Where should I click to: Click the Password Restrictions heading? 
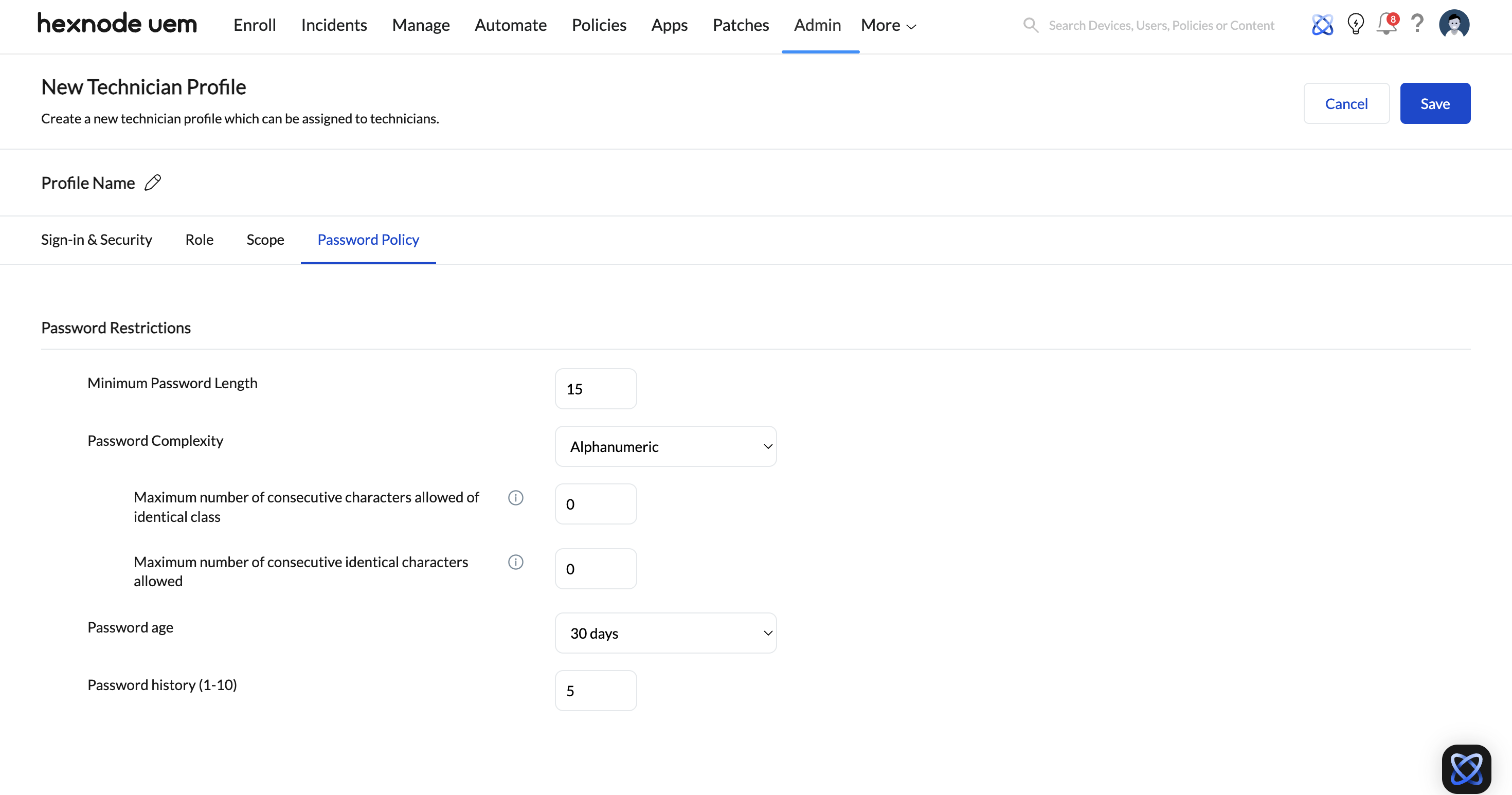pyautogui.click(x=116, y=328)
